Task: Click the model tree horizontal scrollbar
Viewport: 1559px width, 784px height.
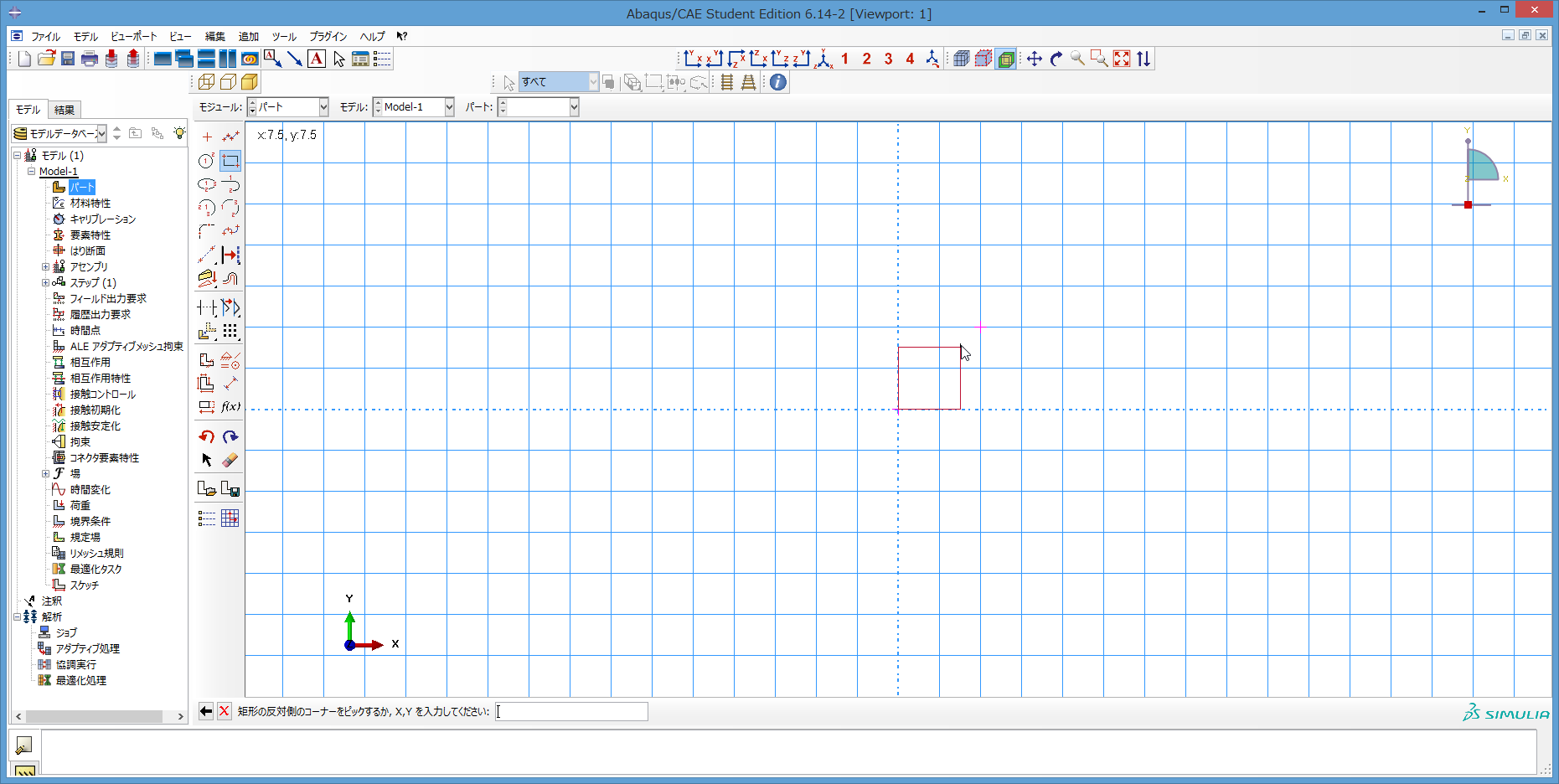Action: (94, 716)
